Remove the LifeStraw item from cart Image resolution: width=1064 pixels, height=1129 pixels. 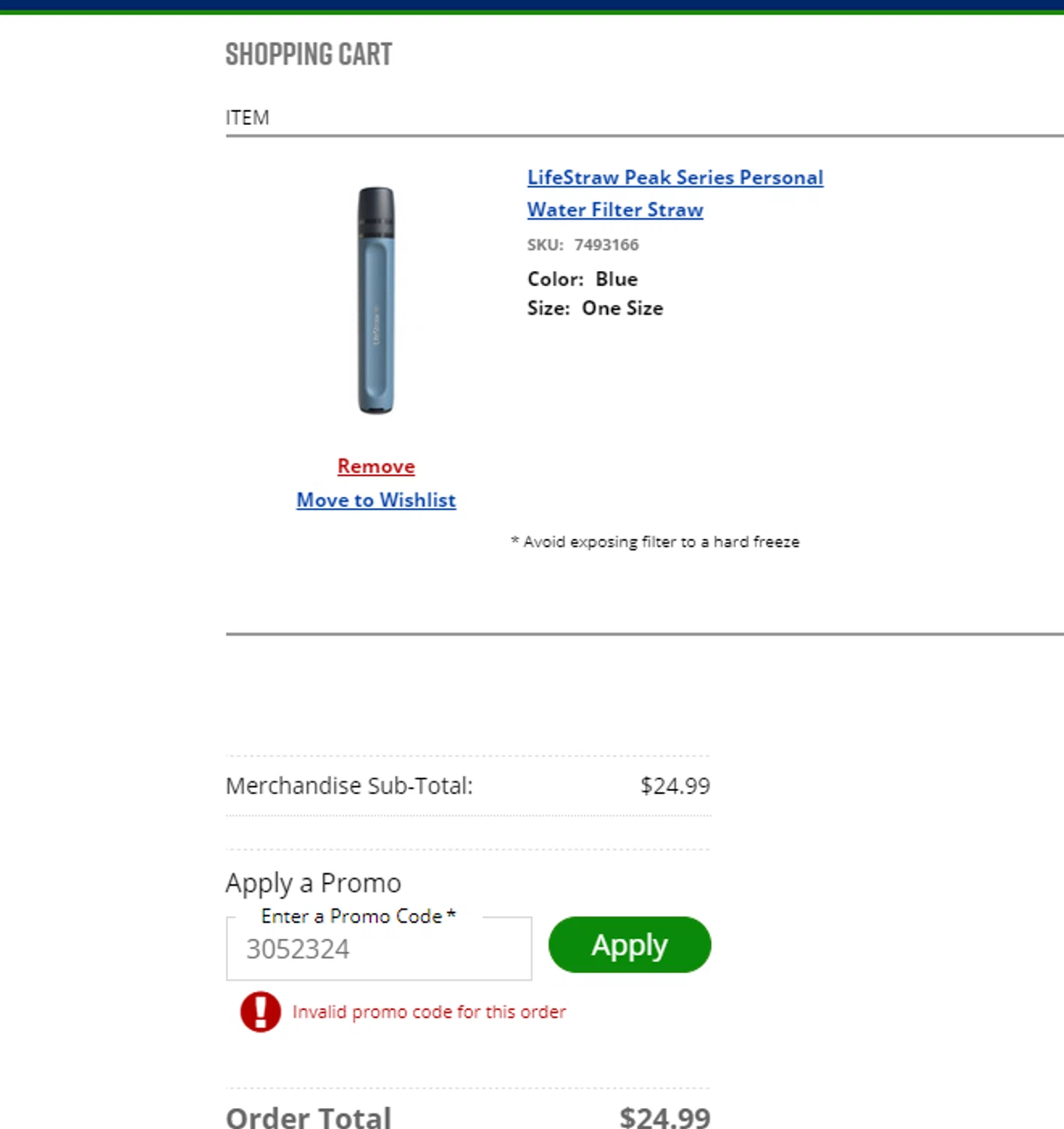376,467
